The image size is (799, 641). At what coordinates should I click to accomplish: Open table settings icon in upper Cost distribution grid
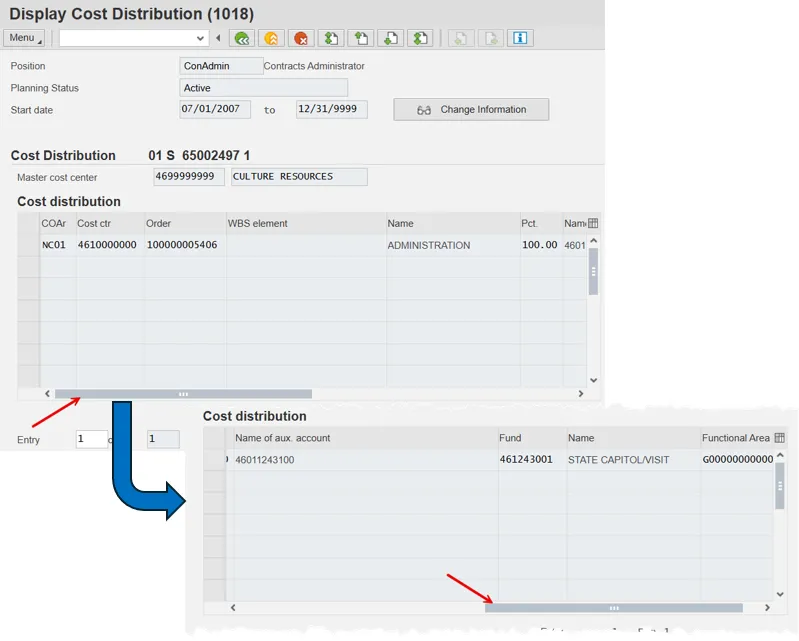coord(593,223)
